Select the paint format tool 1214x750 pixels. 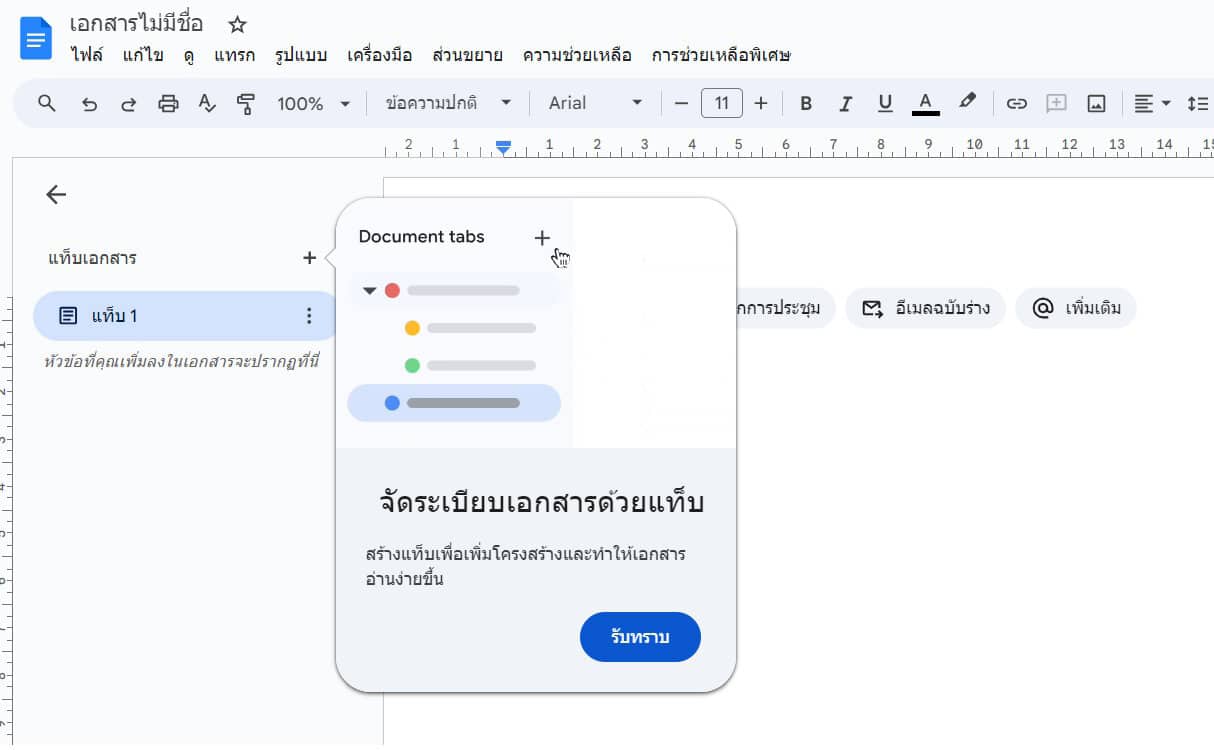246,103
